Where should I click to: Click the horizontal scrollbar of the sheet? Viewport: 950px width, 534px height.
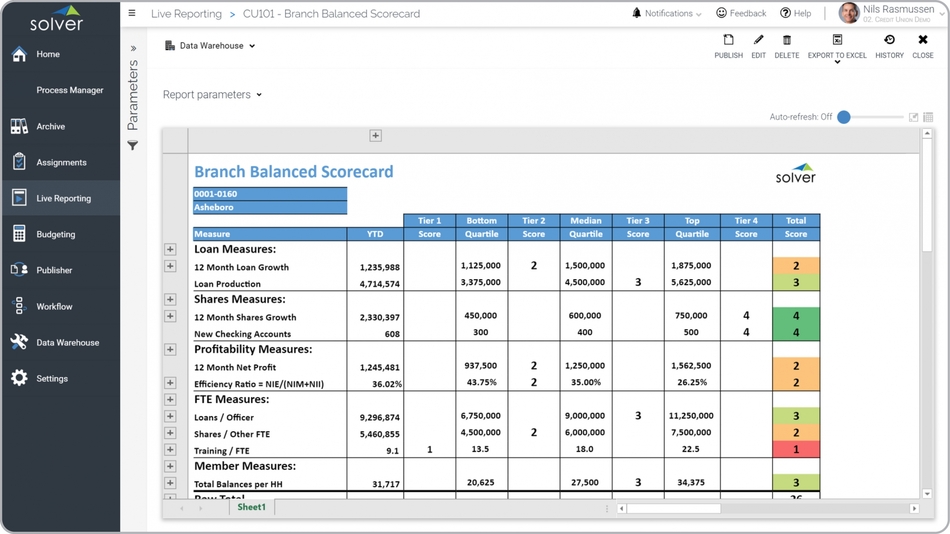(x=672, y=508)
